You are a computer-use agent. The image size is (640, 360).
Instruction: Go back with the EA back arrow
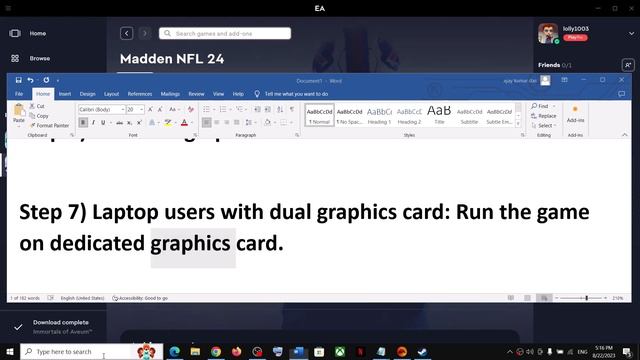pos(127,33)
